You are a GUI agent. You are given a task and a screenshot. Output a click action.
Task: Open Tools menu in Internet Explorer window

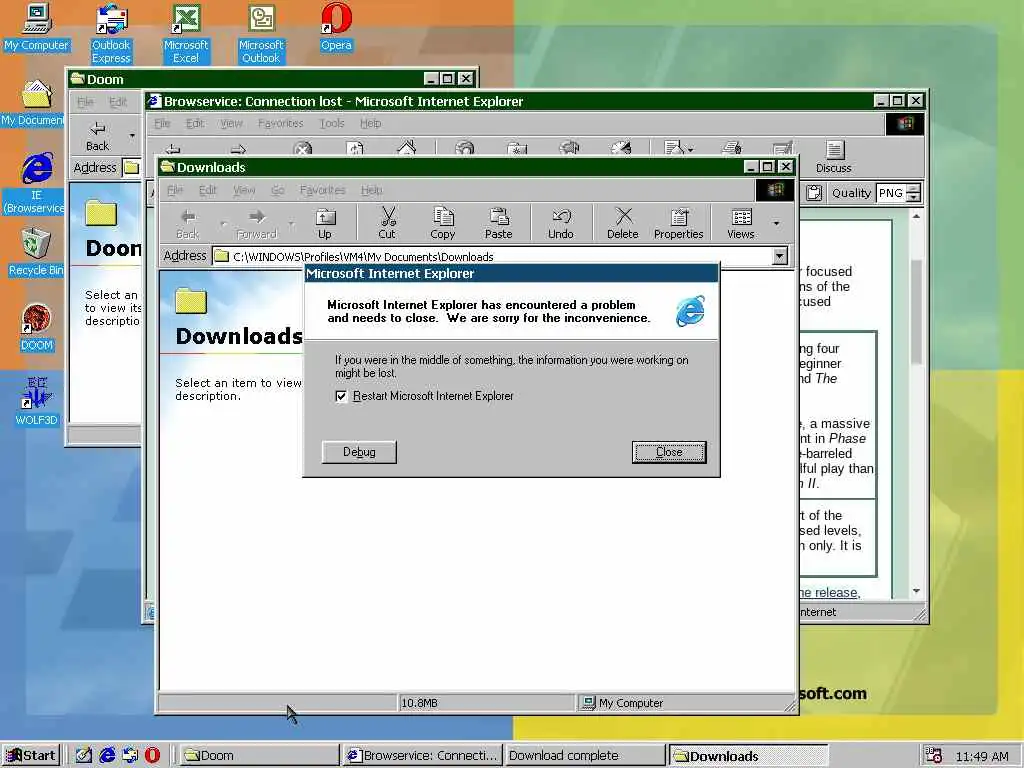click(x=332, y=123)
